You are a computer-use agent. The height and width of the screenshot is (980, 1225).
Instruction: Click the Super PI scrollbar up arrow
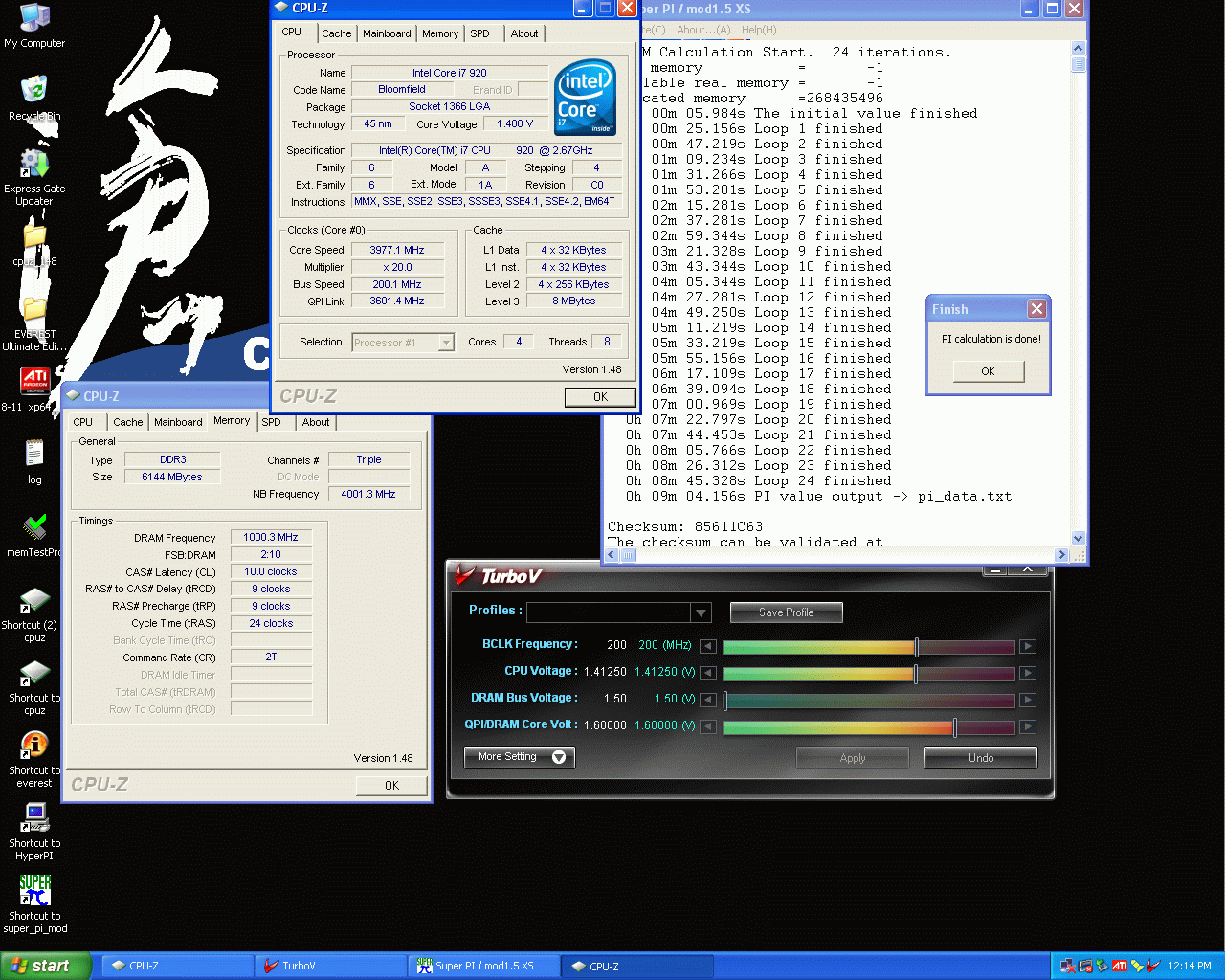tap(1079, 48)
